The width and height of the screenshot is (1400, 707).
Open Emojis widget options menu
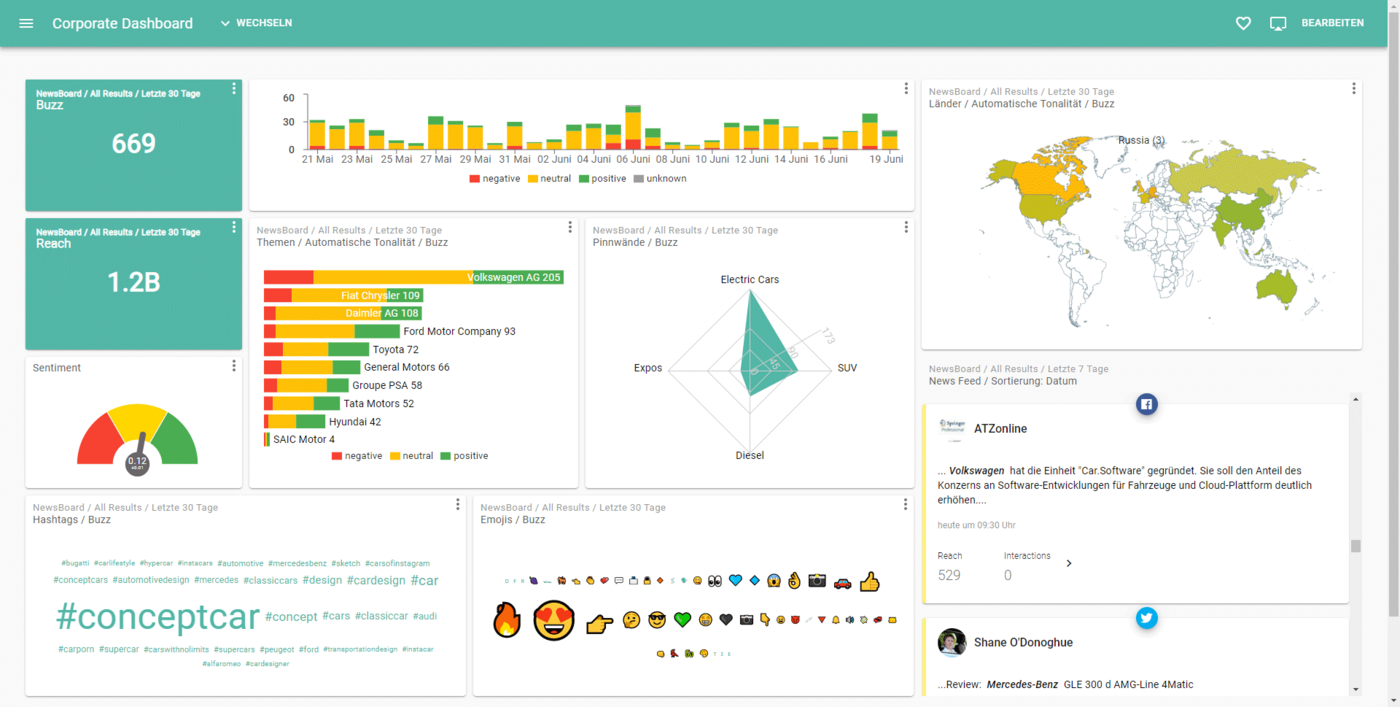[x=906, y=504]
